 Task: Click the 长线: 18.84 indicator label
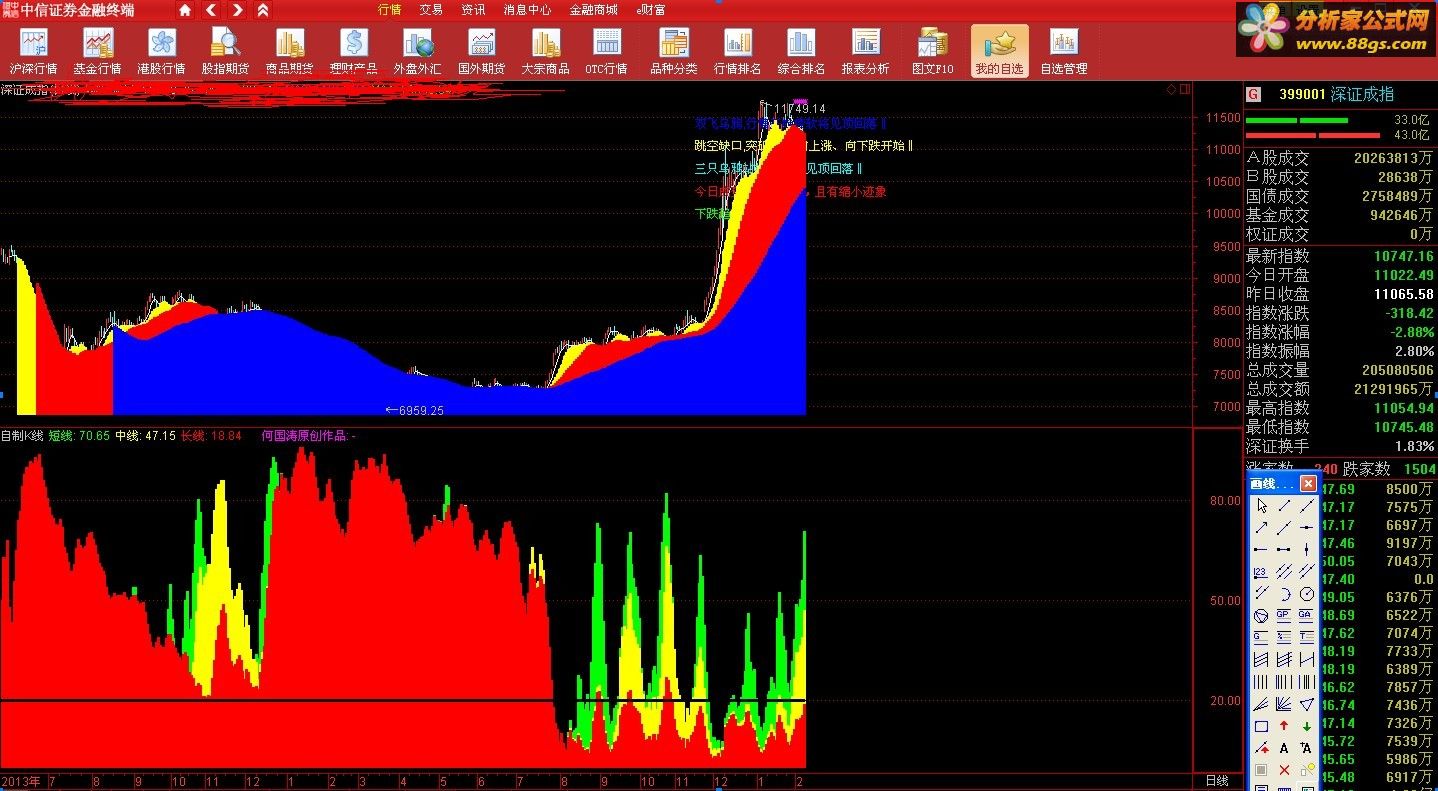coord(211,436)
